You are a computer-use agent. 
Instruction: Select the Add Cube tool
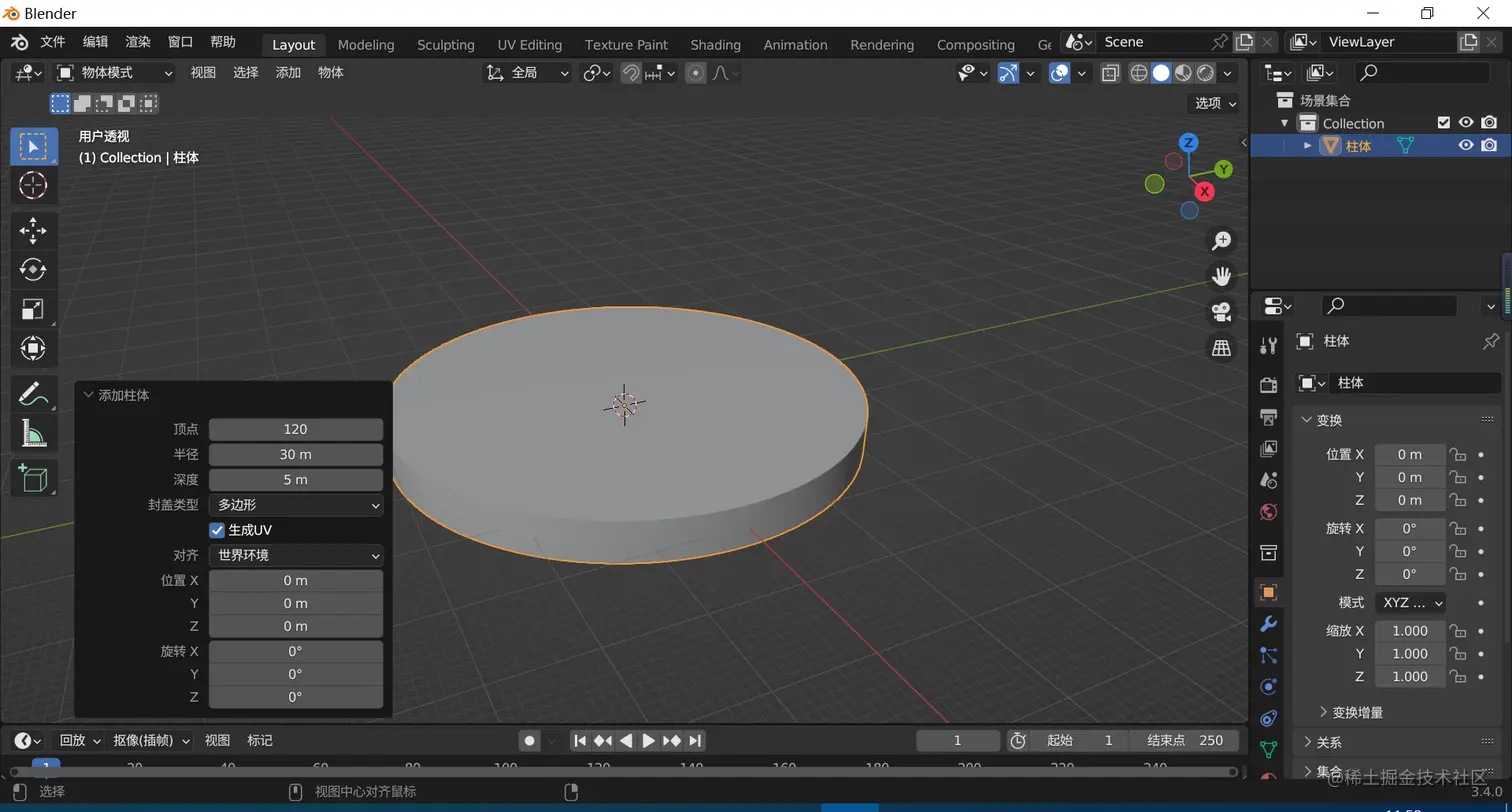33,479
